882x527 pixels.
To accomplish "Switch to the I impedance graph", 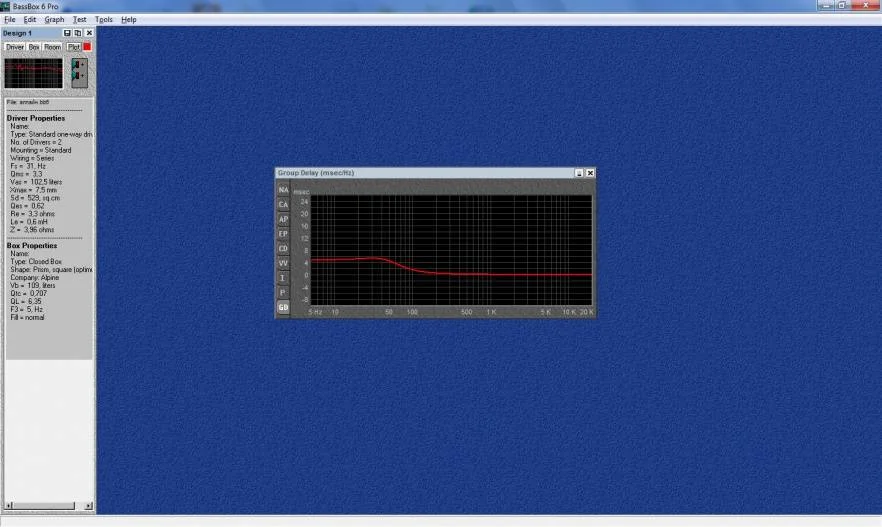I will tap(283, 278).
